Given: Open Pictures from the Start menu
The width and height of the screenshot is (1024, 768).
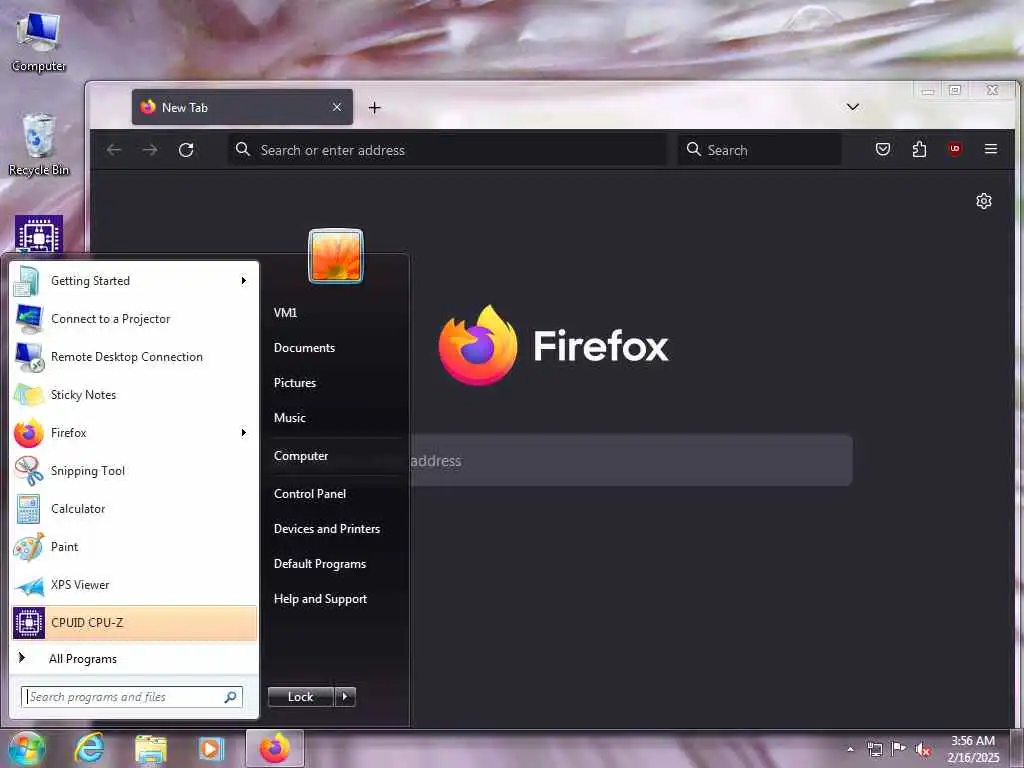Looking at the screenshot, I should click(x=295, y=383).
